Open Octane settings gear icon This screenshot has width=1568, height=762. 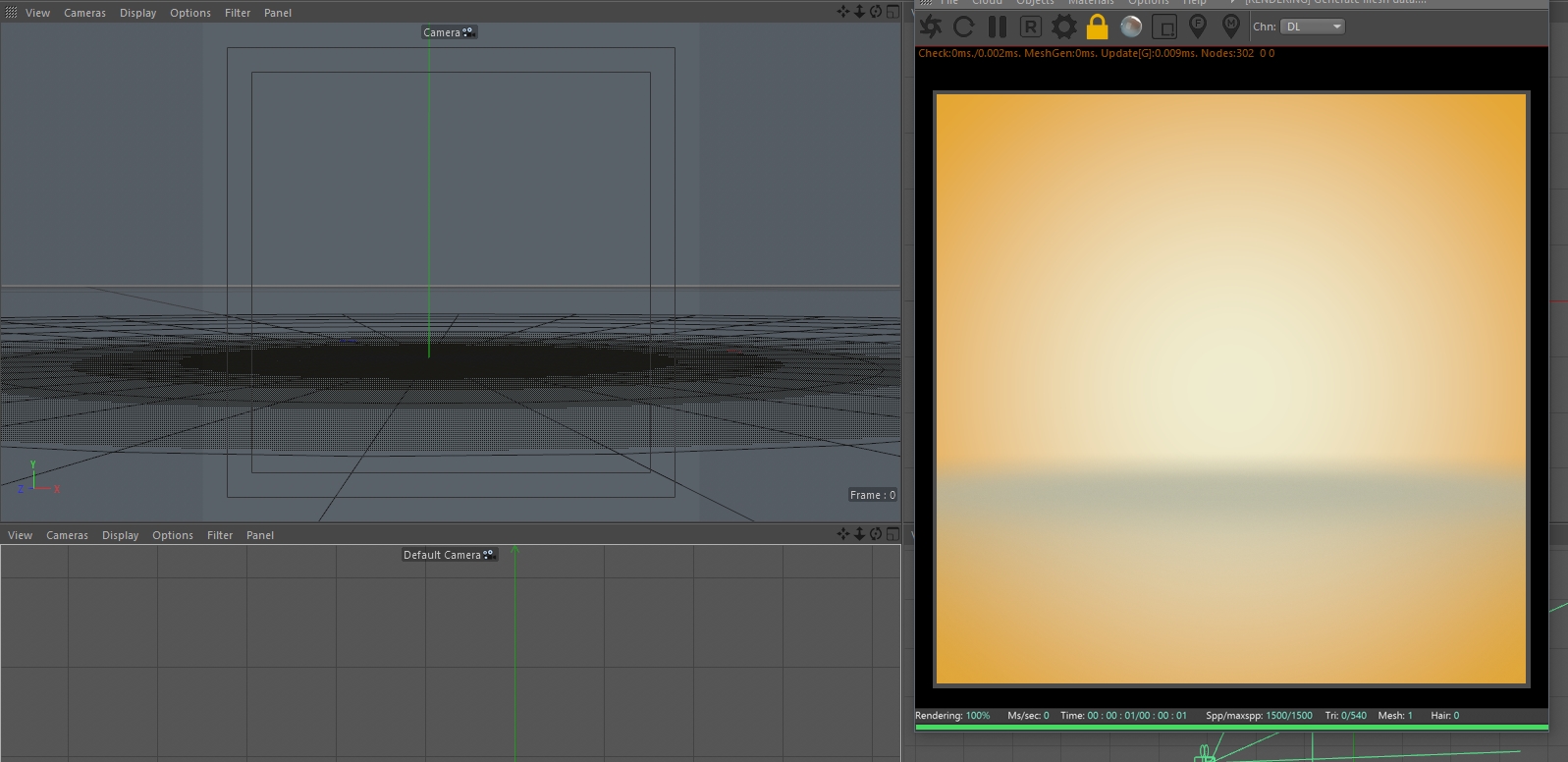(1063, 27)
